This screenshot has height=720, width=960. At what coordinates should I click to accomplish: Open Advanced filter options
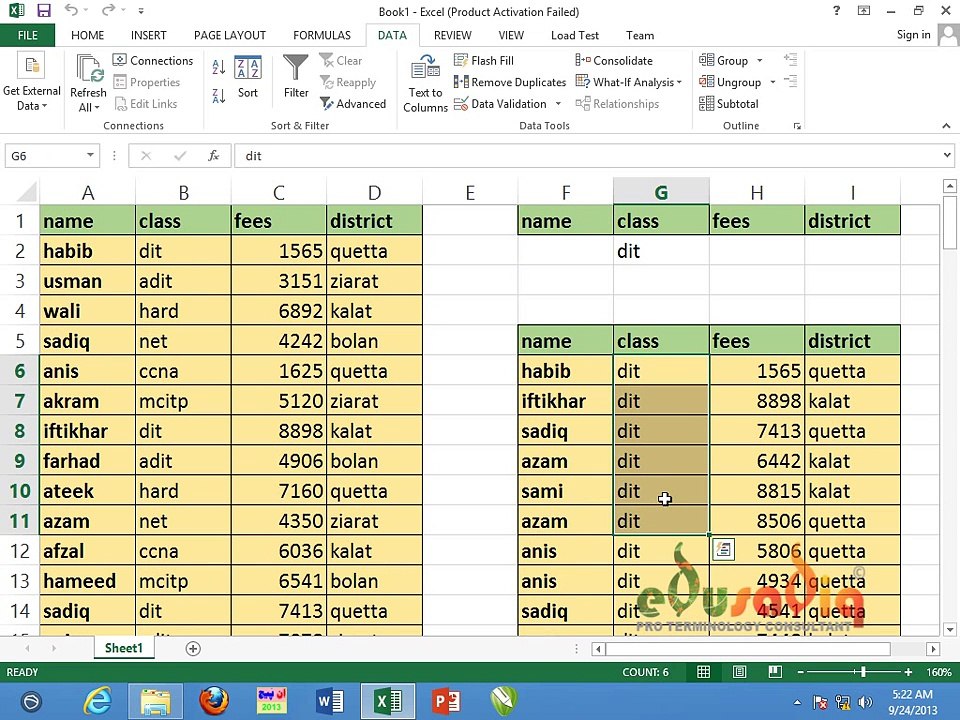coord(353,103)
